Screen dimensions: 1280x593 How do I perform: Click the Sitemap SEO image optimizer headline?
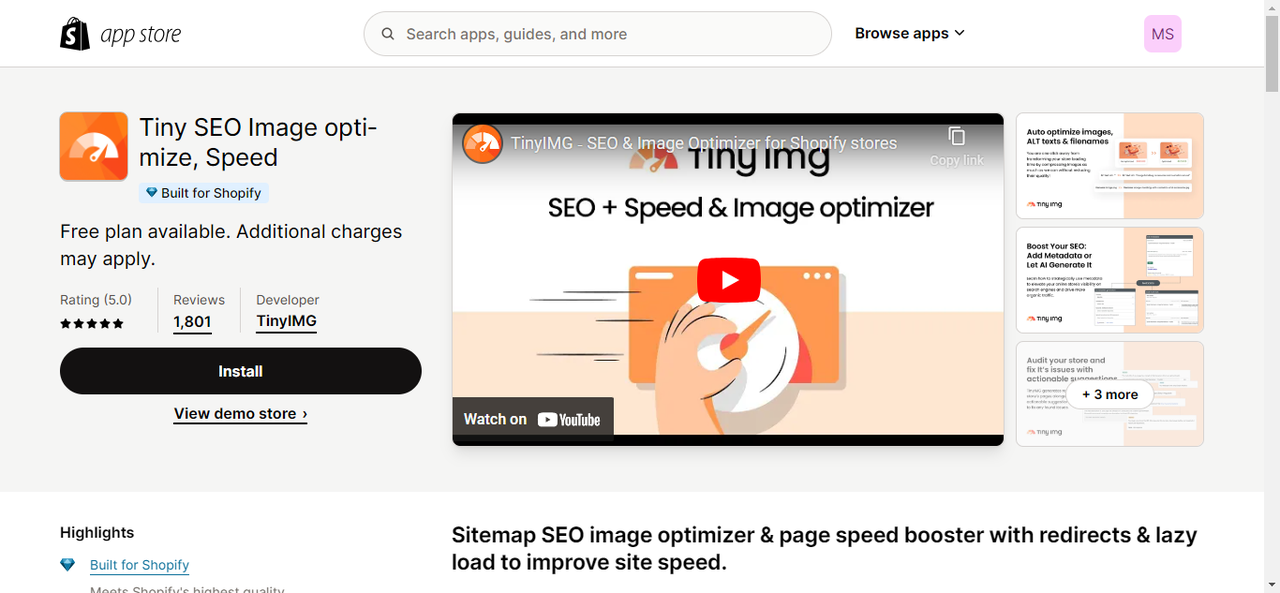click(824, 549)
